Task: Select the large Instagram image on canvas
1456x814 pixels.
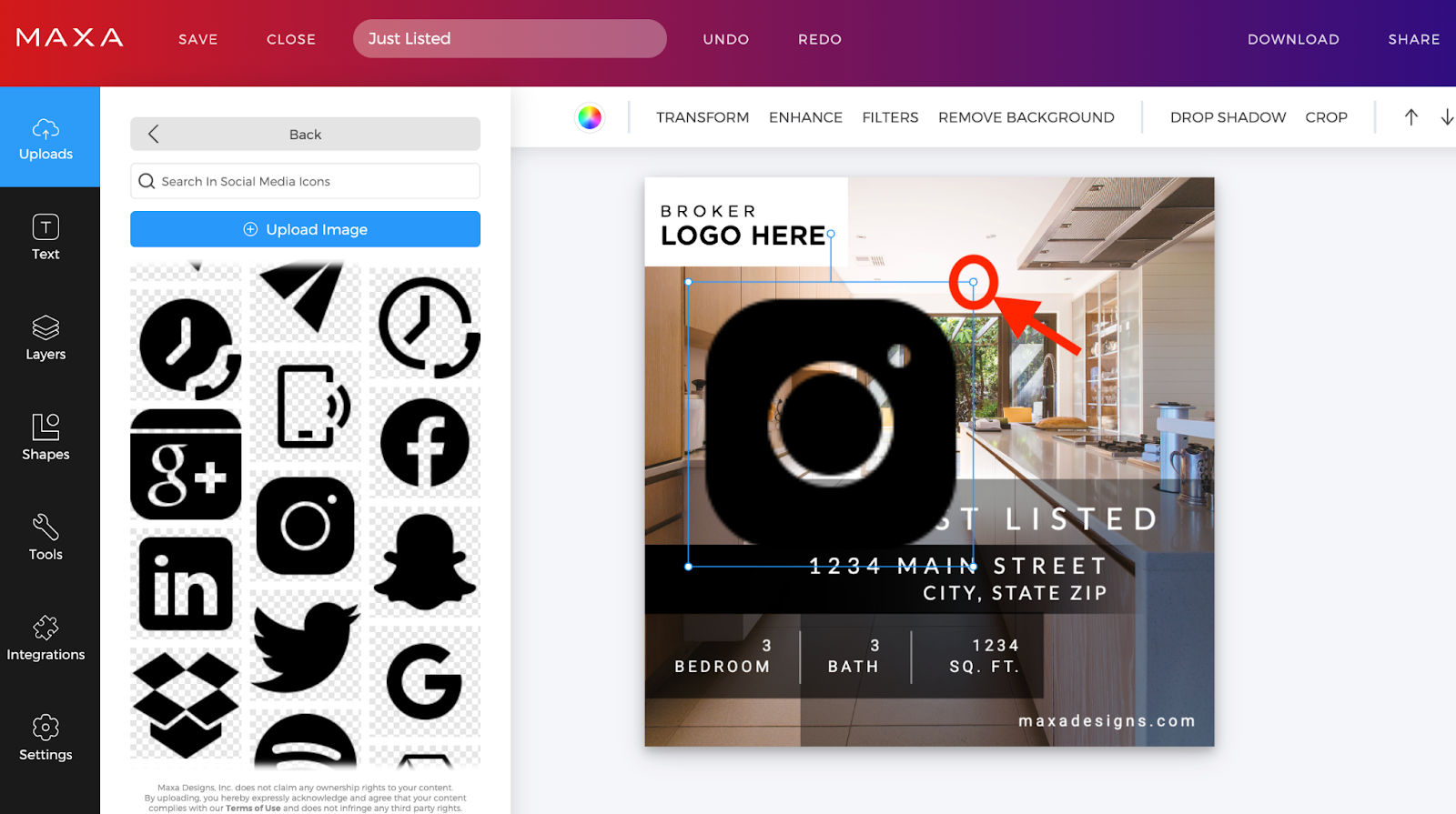Action: point(831,424)
